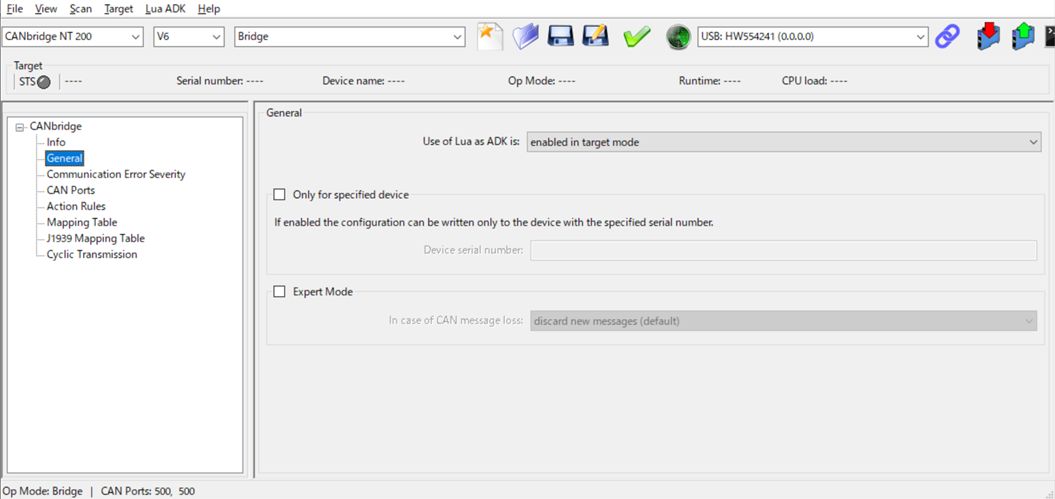This screenshot has height=499, width=1055.
Task: Select J1939 Mapping Table tree item
Action: click(96, 238)
